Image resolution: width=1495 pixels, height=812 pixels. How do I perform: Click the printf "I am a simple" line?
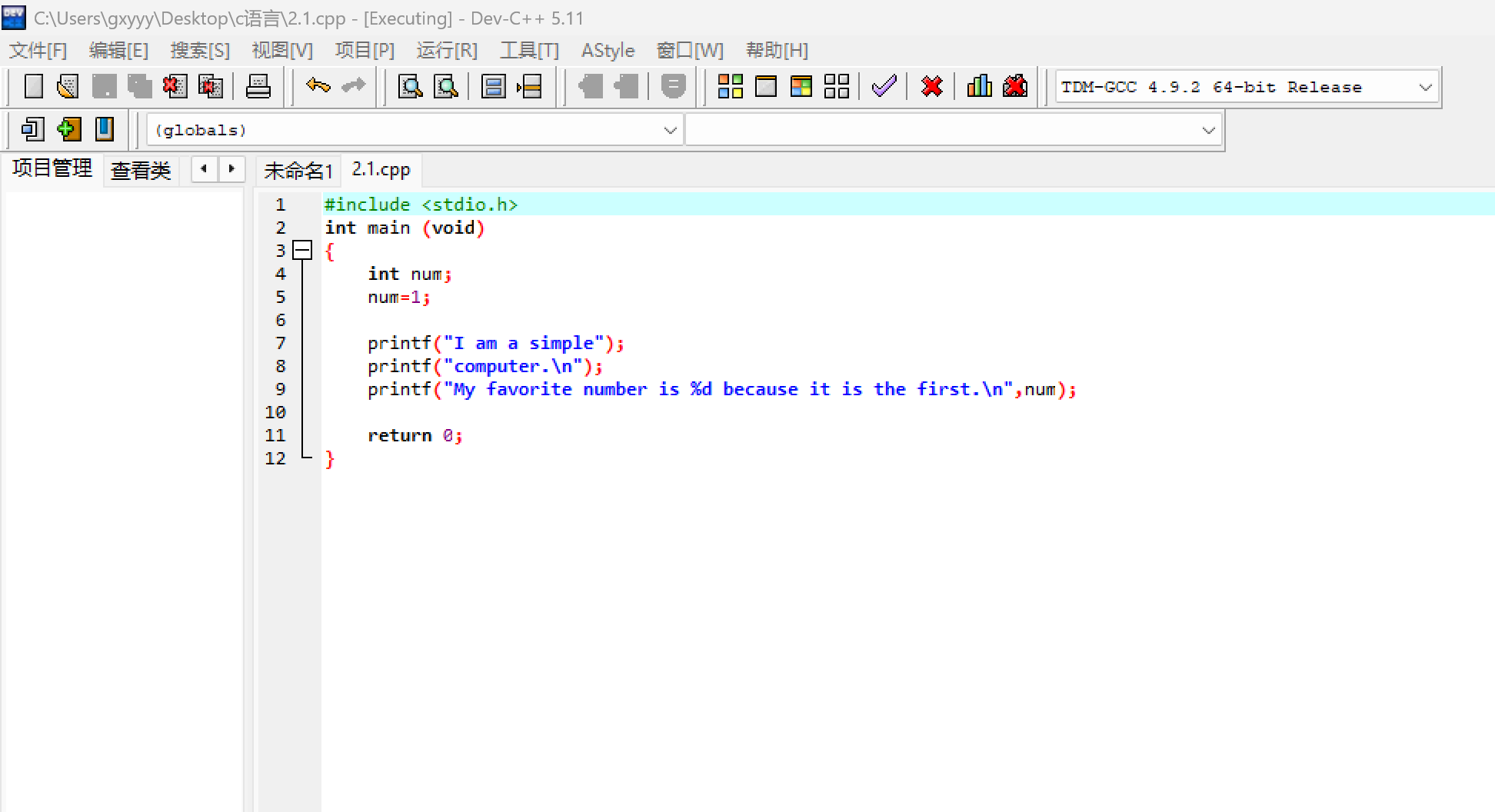click(x=496, y=343)
